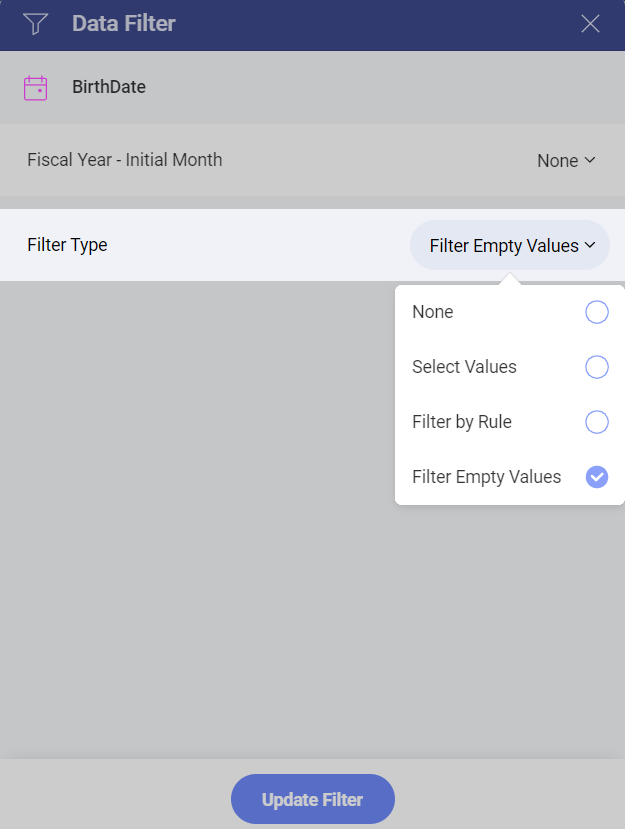Open the Filter Empty Values type dropdown

click(510, 245)
